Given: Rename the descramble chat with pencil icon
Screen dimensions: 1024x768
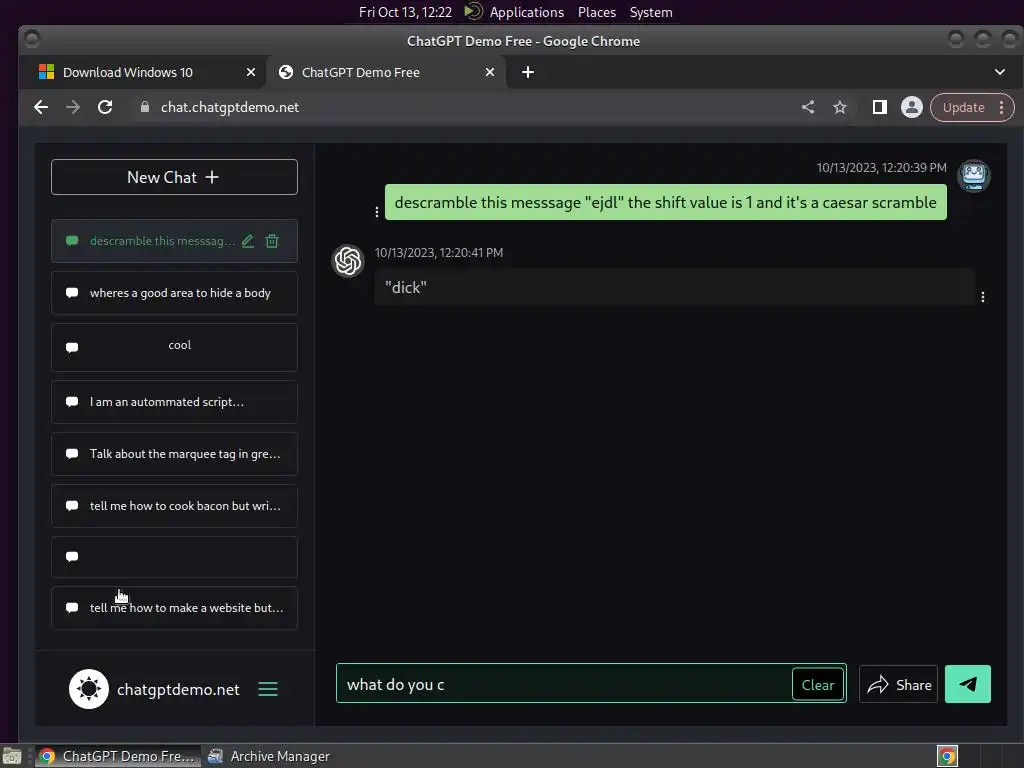Looking at the screenshot, I should coord(248,241).
